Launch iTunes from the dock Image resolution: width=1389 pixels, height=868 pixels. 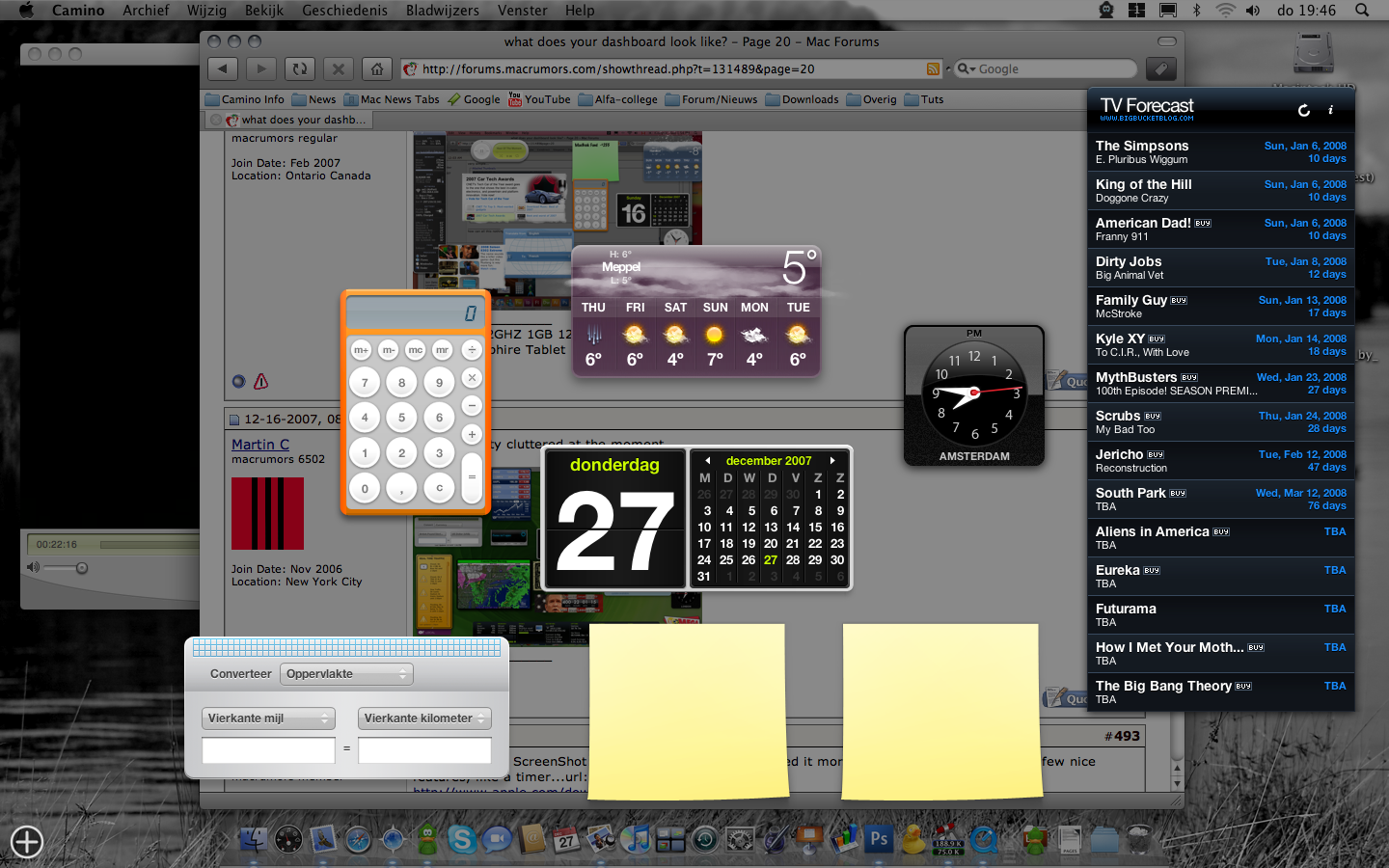(636, 839)
